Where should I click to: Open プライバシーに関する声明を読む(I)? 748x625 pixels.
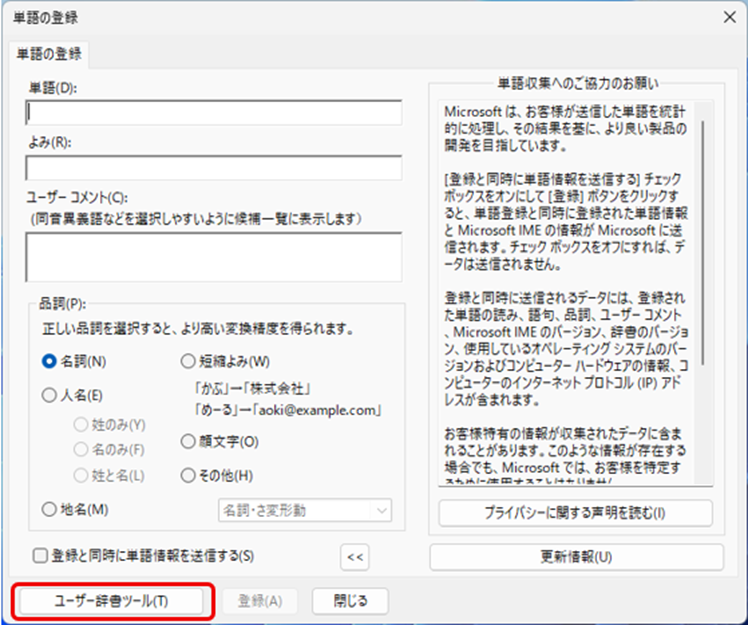575,513
